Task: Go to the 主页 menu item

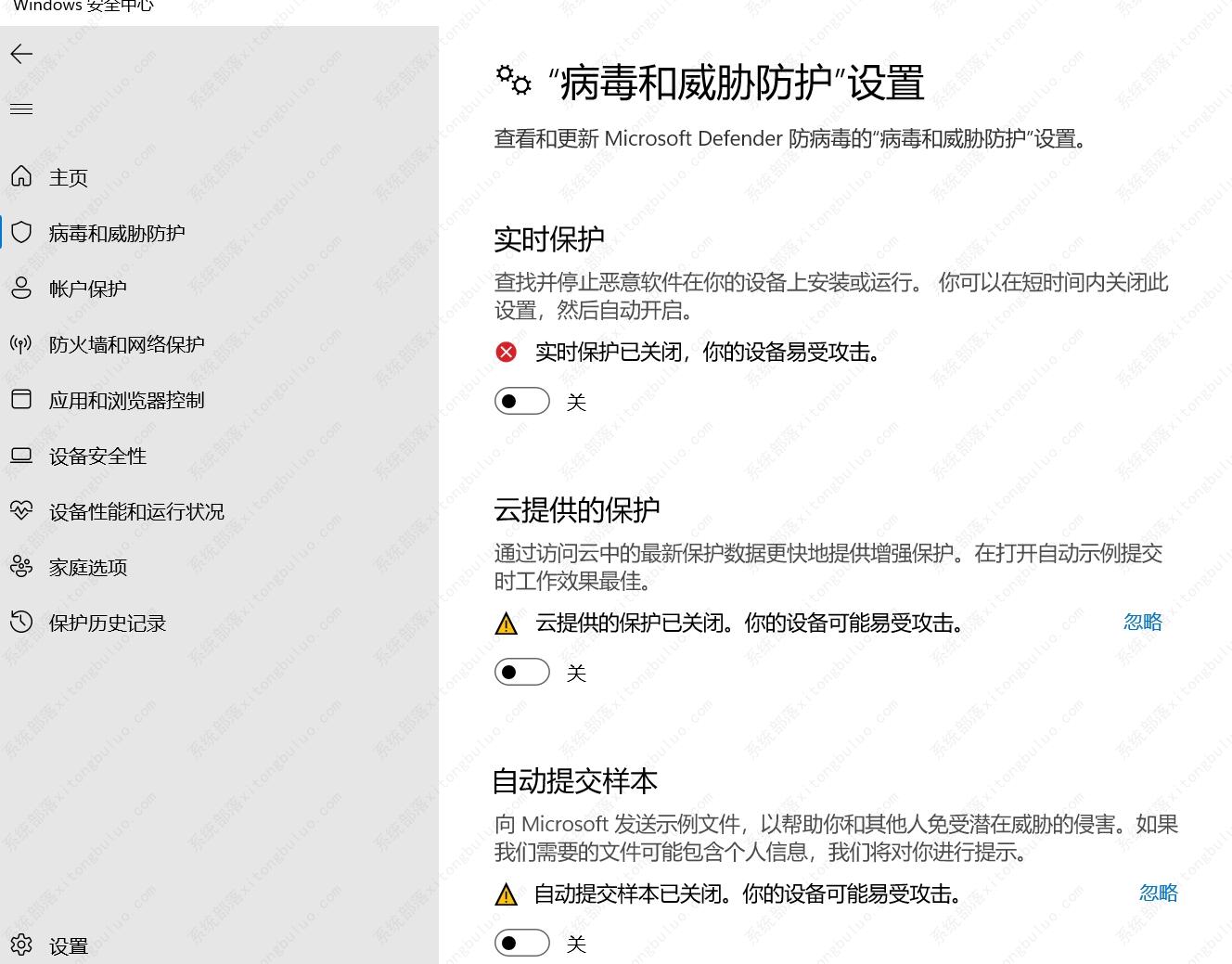Action: [69, 177]
